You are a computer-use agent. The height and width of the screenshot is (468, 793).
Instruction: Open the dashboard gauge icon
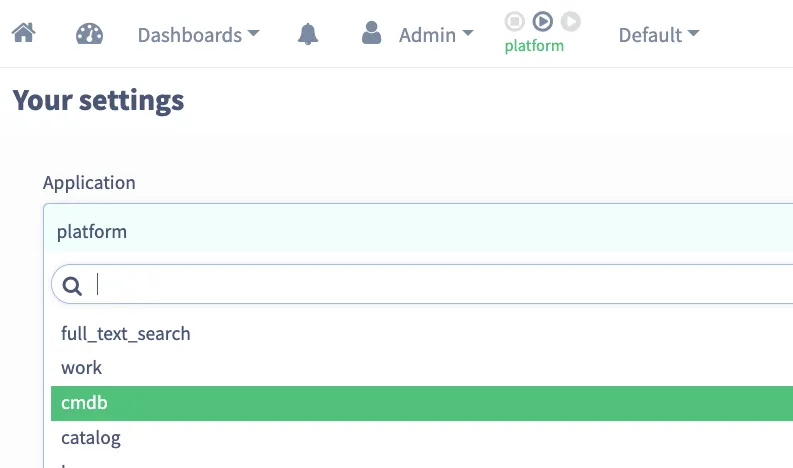[90, 34]
